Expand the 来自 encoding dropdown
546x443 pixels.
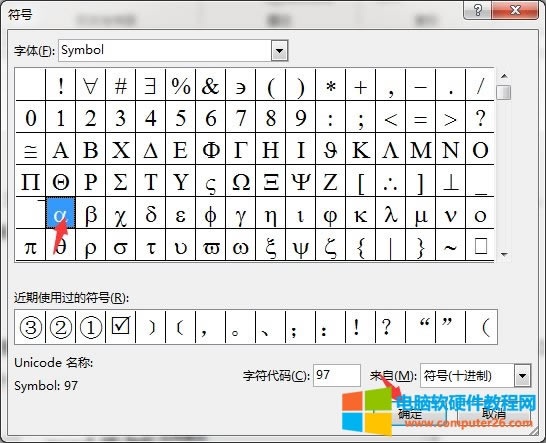click(522, 375)
